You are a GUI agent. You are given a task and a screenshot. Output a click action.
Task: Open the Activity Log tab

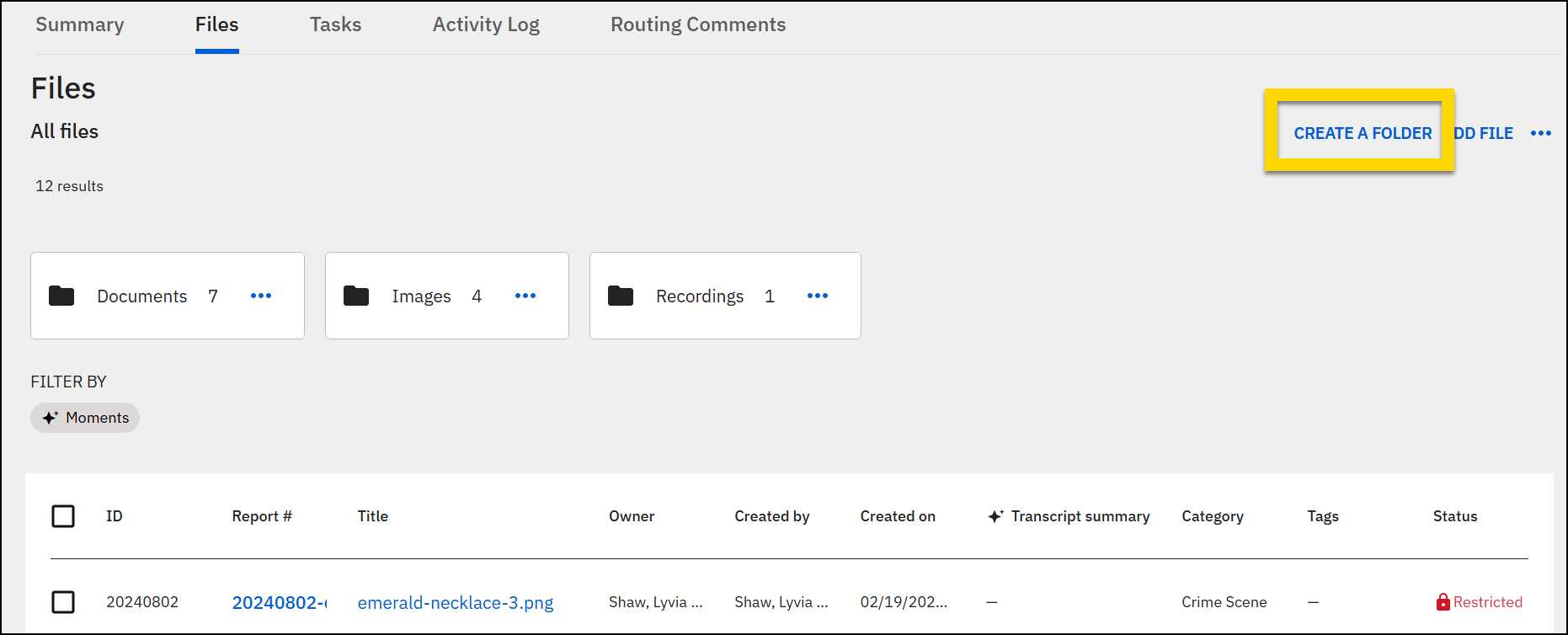click(x=486, y=25)
